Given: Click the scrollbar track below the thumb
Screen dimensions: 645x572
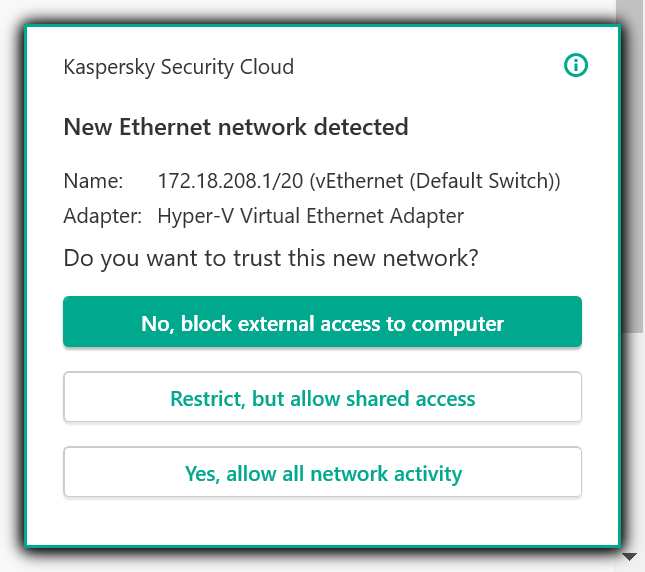Looking at the screenshot, I should click(630, 440).
